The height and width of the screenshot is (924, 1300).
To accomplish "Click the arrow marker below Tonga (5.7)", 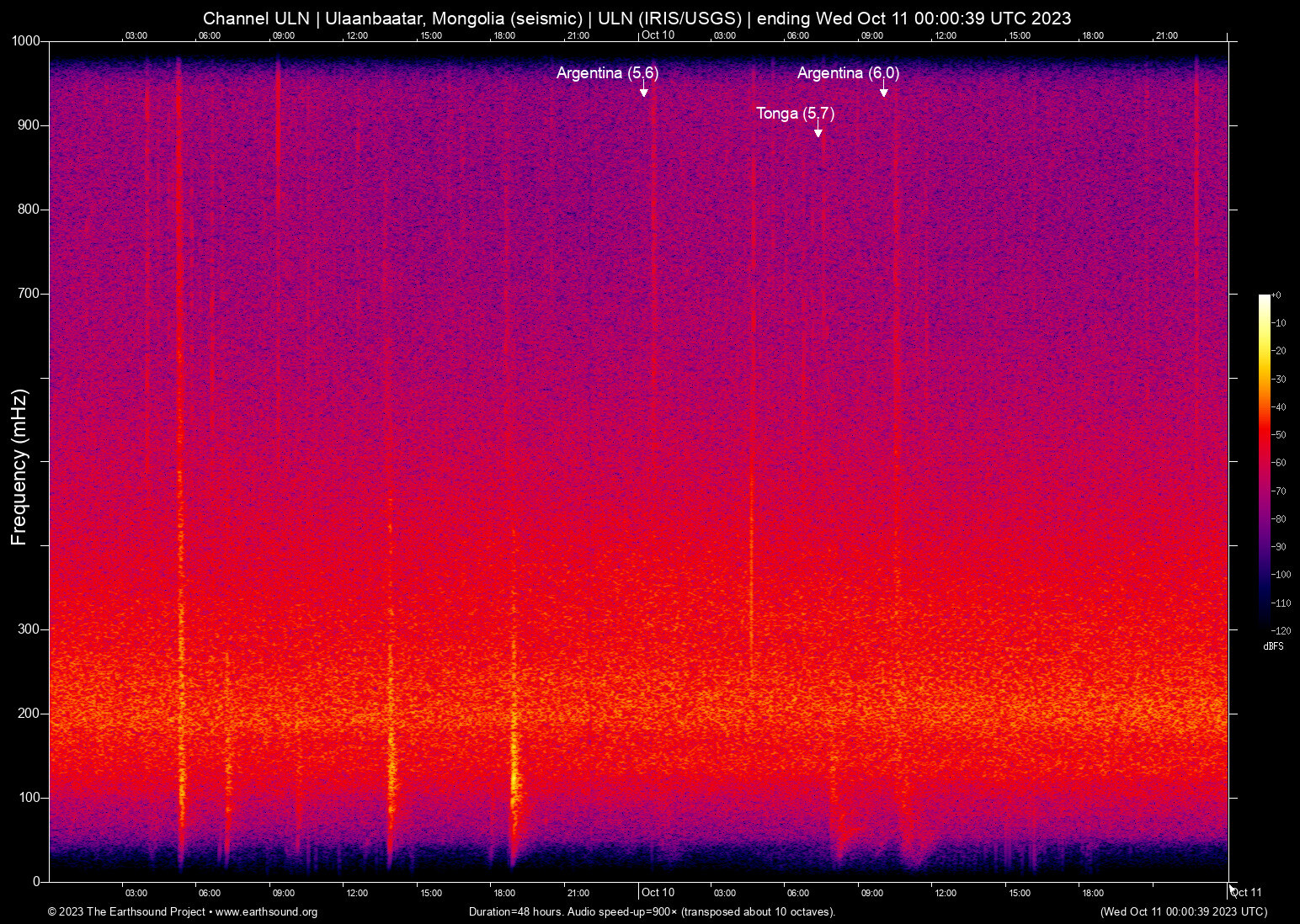I will point(818,132).
